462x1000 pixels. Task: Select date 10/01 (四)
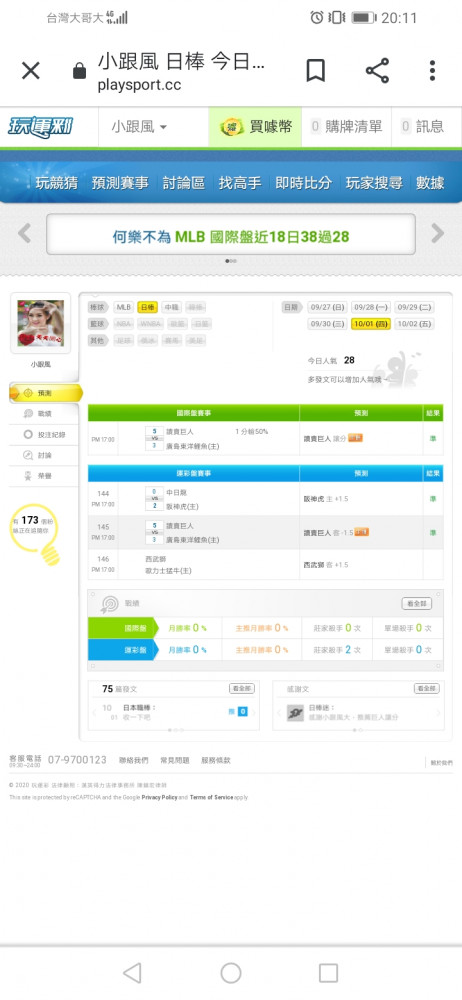[371, 324]
